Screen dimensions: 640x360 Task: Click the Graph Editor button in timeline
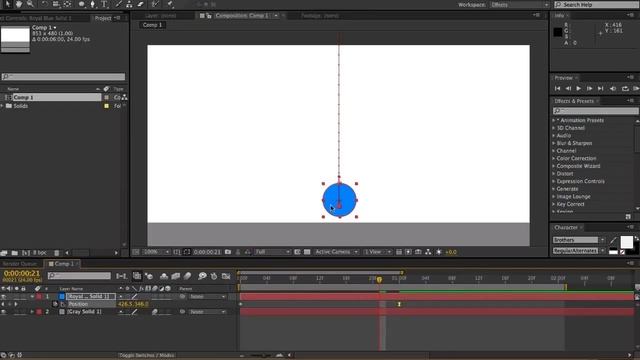226,276
